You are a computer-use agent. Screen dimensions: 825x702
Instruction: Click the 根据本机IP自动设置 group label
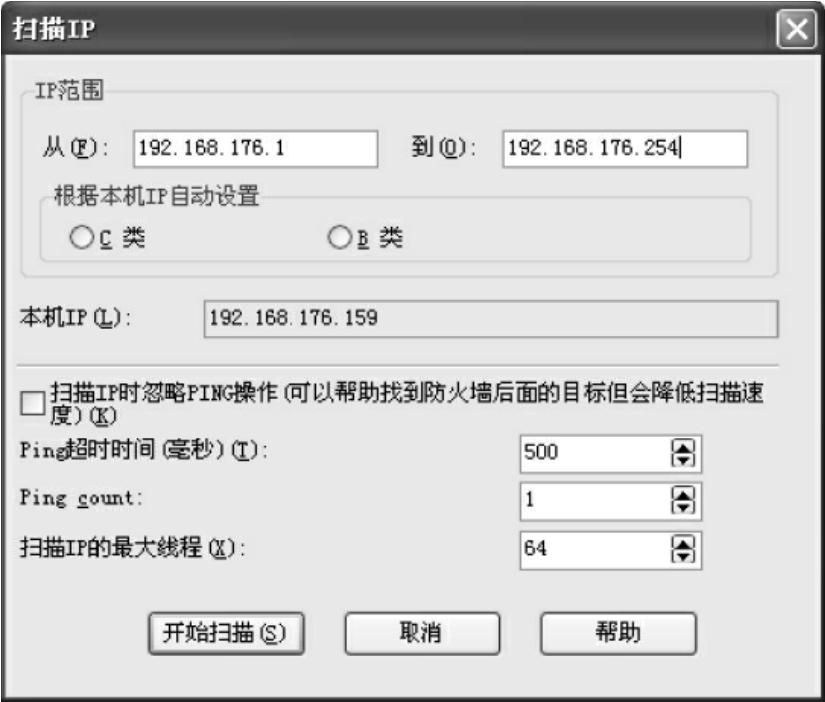156,196
